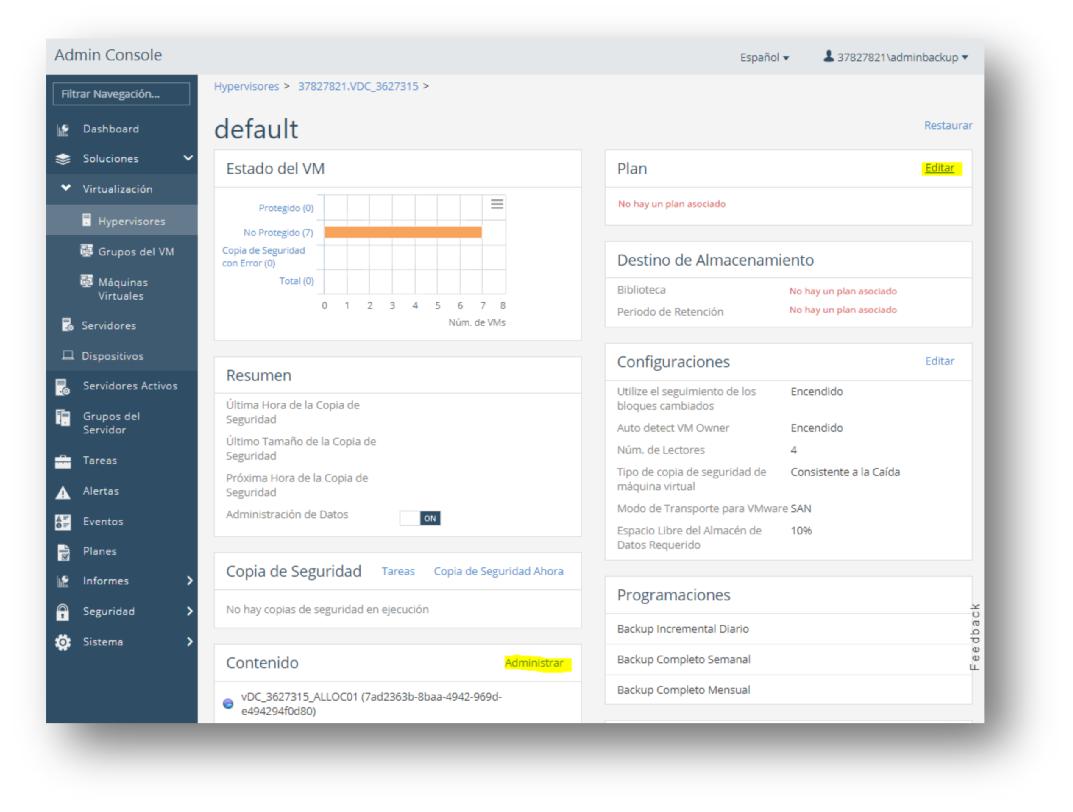Image resolution: width=1073 pixels, height=812 pixels.
Task: Click the Backup Incremental Diario row
Action: (x=788, y=629)
